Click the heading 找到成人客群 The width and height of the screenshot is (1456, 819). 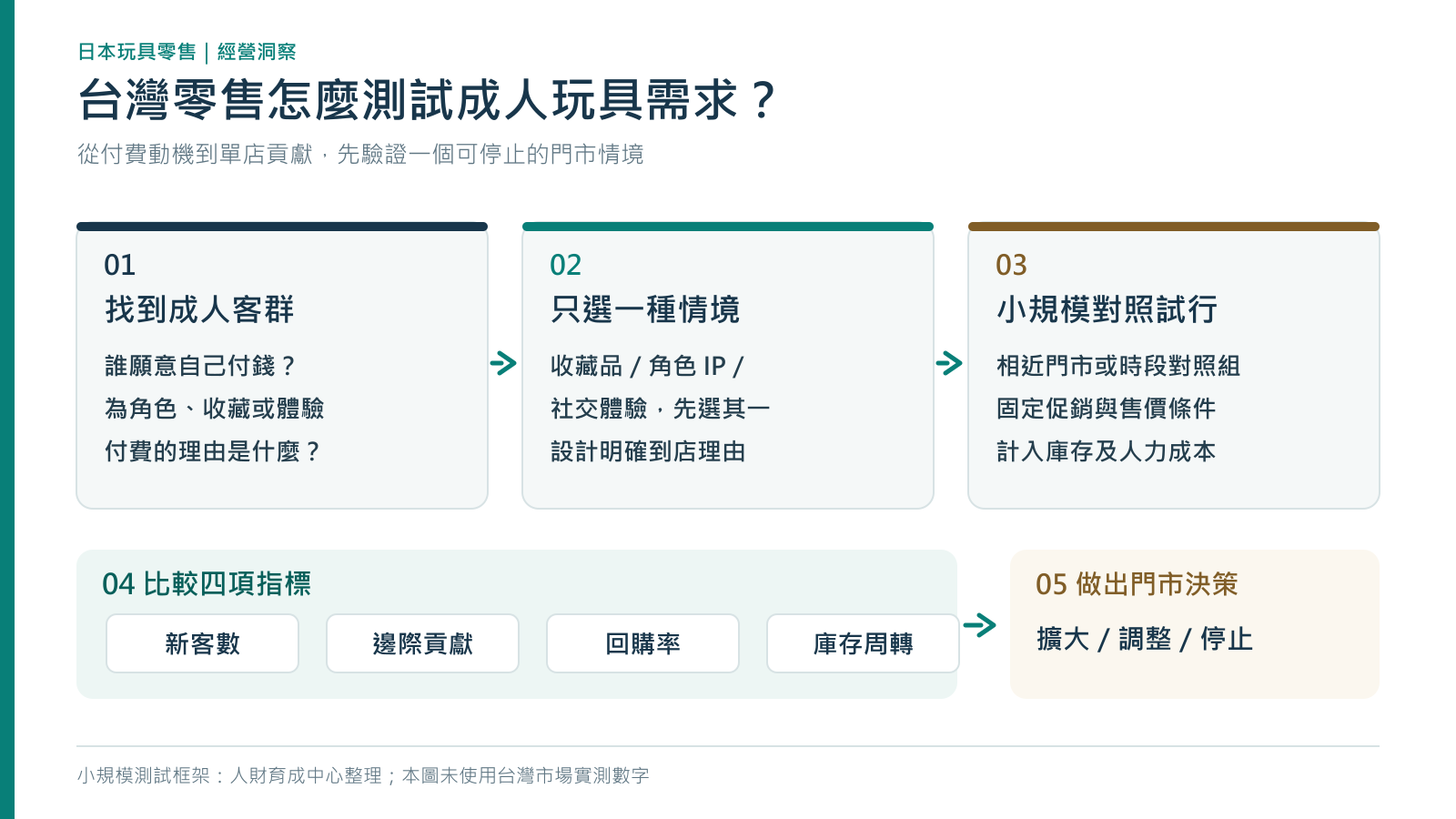(199, 309)
